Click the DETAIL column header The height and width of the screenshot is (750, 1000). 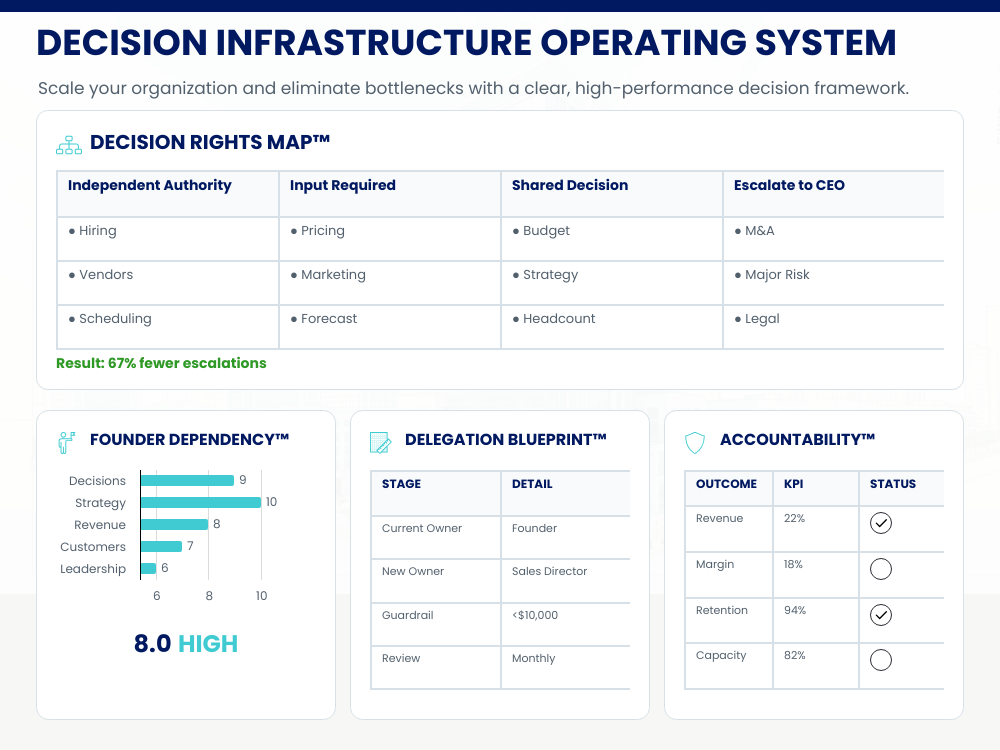tap(566, 493)
